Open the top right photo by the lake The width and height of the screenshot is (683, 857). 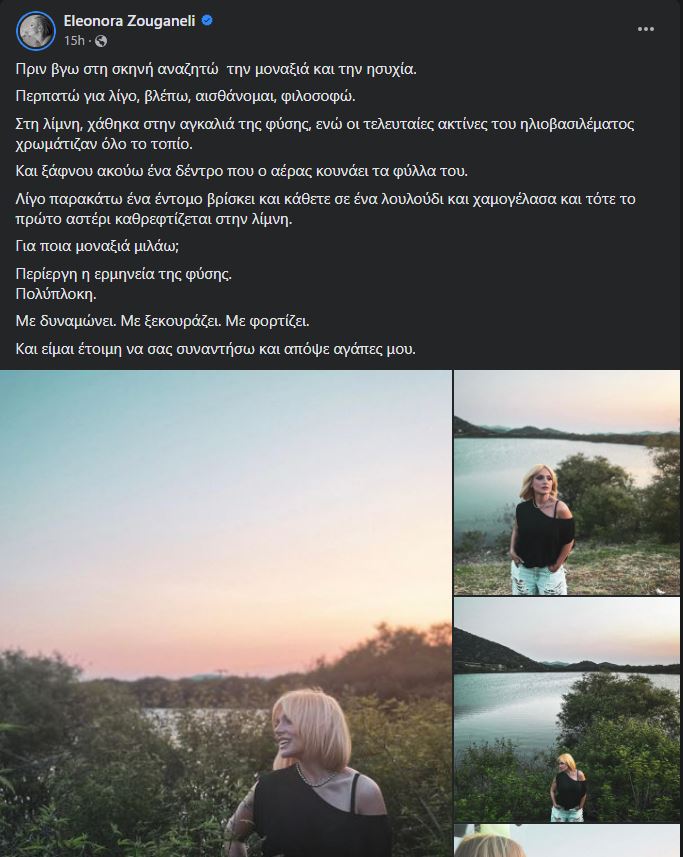click(x=567, y=483)
